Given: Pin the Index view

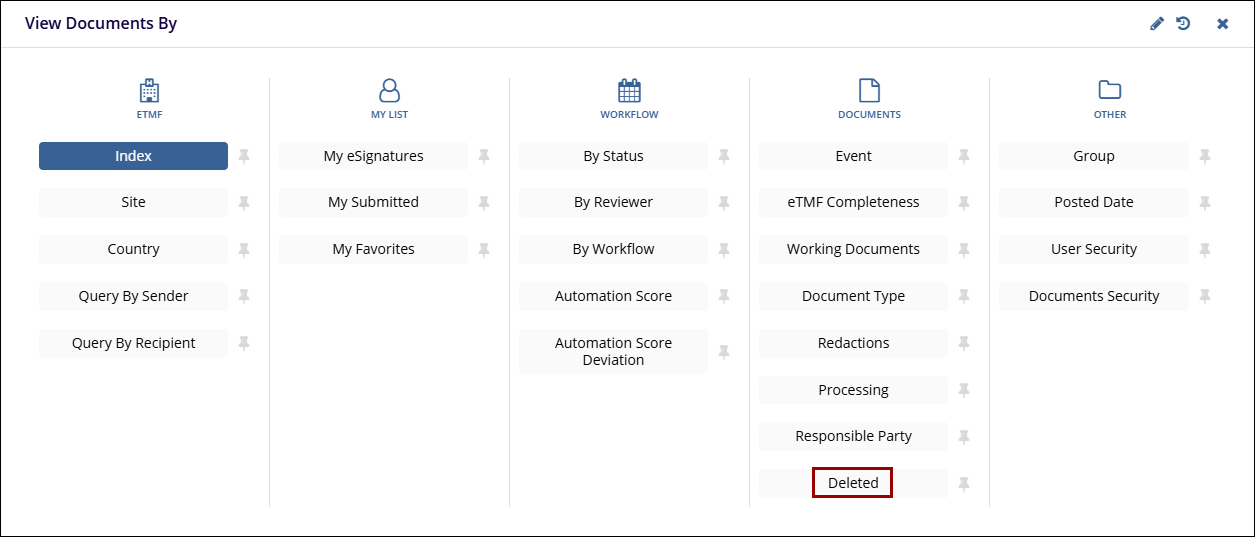Looking at the screenshot, I should click(x=244, y=156).
